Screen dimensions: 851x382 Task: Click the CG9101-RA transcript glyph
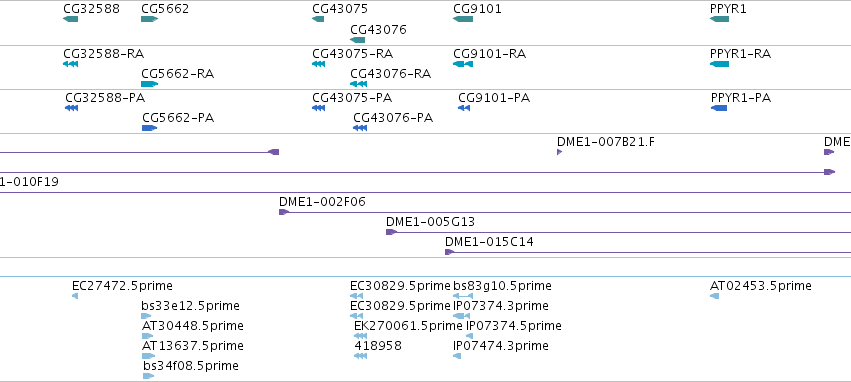pos(462,64)
